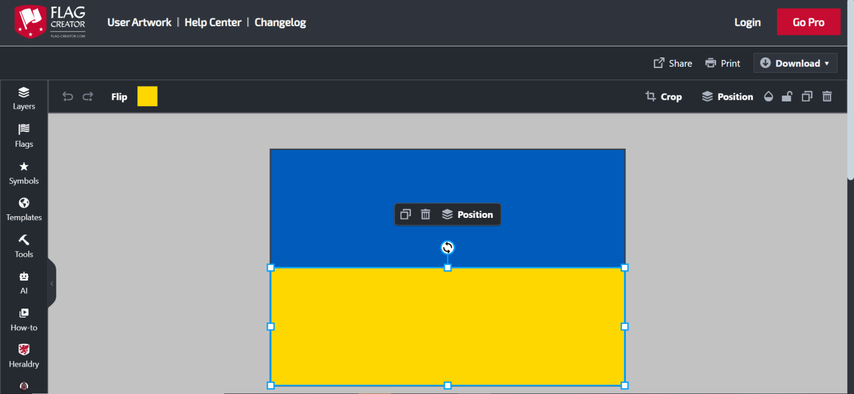This screenshot has width=854, height=394.
Task: Open the How-to sidebar panel
Action: coord(24,320)
